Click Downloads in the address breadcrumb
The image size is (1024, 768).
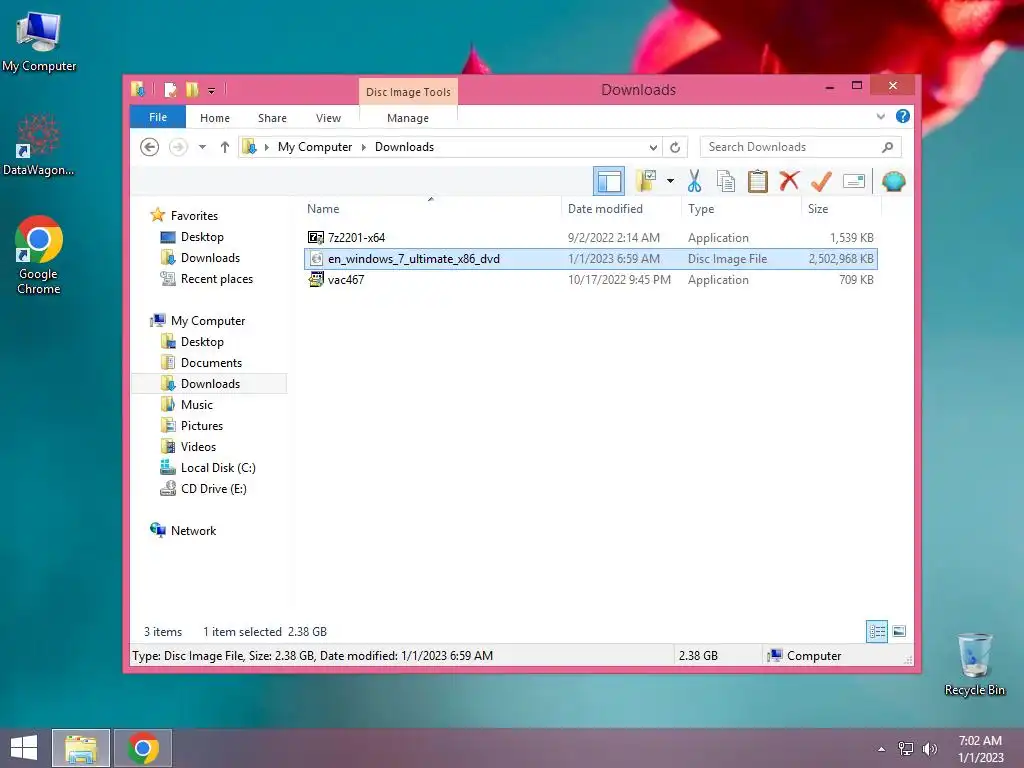[404, 147]
